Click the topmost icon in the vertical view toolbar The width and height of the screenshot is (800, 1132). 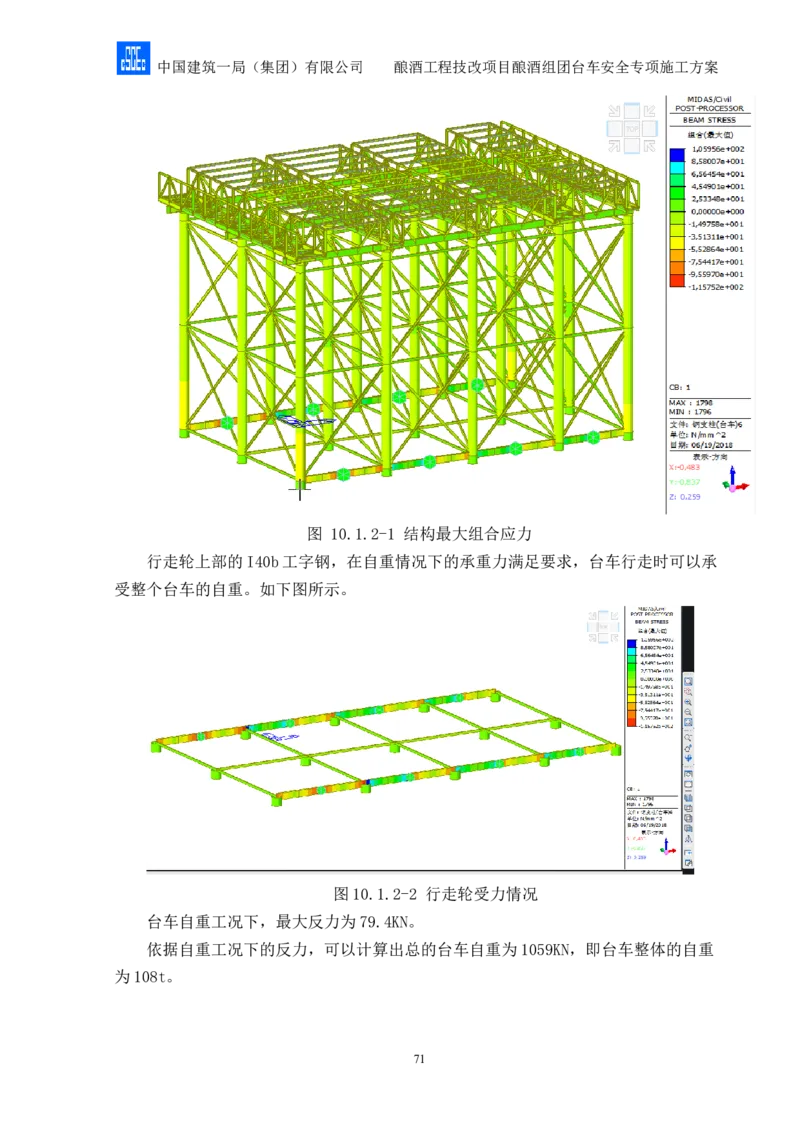pyautogui.click(x=688, y=681)
